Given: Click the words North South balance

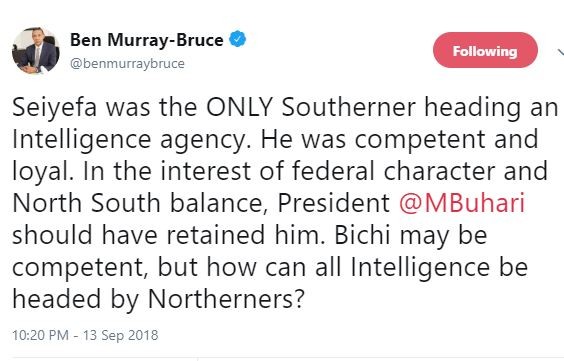Looking at the screenshot, I should [x=138, y=204].
